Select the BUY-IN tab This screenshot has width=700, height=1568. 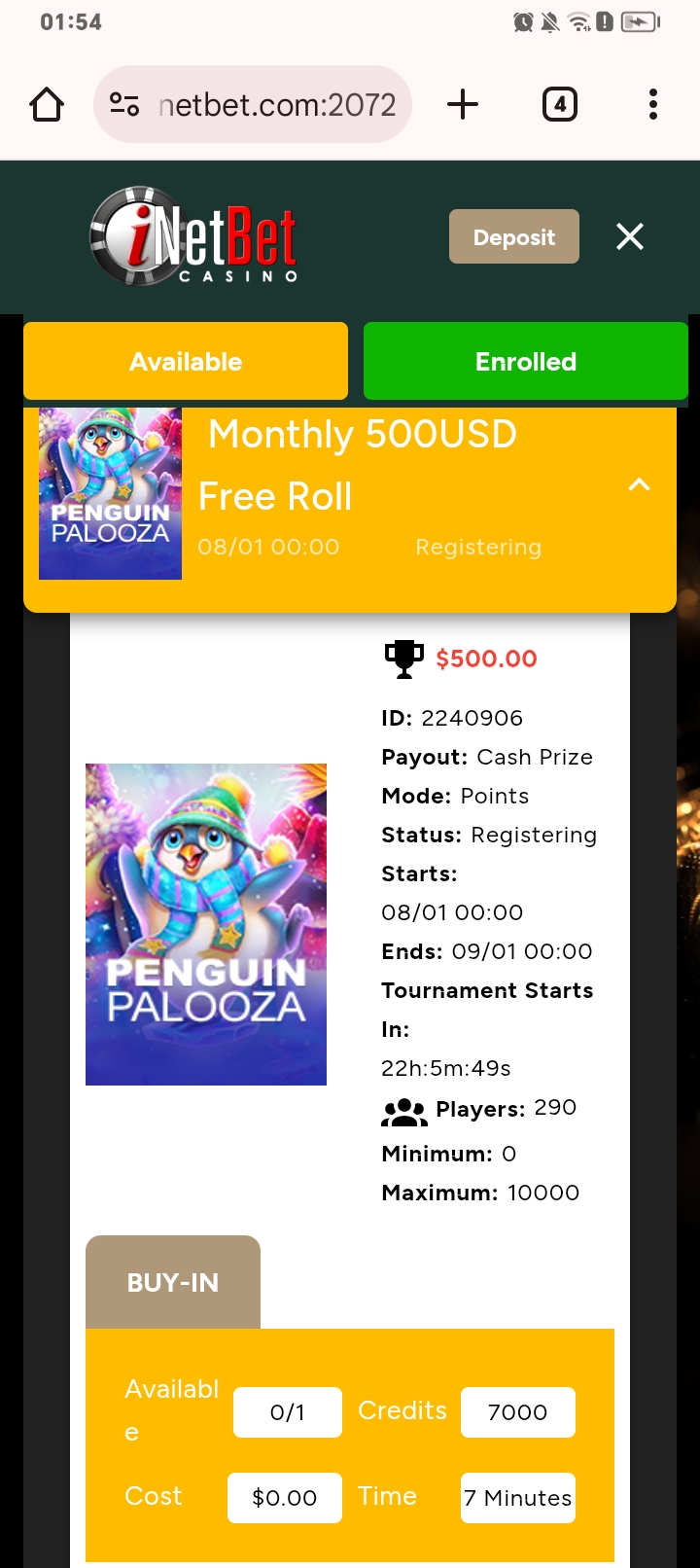click(x=173, y=1282)
